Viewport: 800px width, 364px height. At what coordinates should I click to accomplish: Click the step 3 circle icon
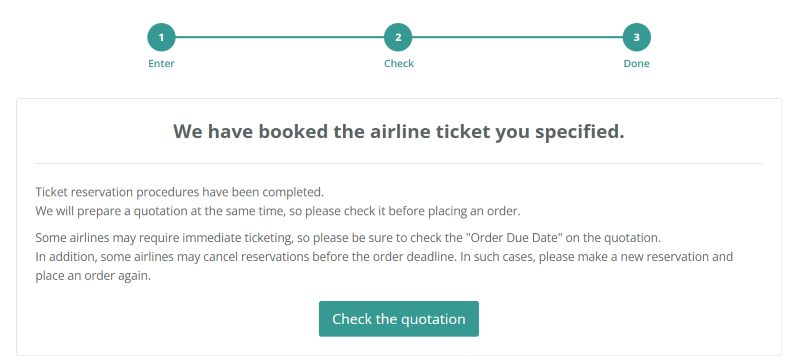click(637, 37)
